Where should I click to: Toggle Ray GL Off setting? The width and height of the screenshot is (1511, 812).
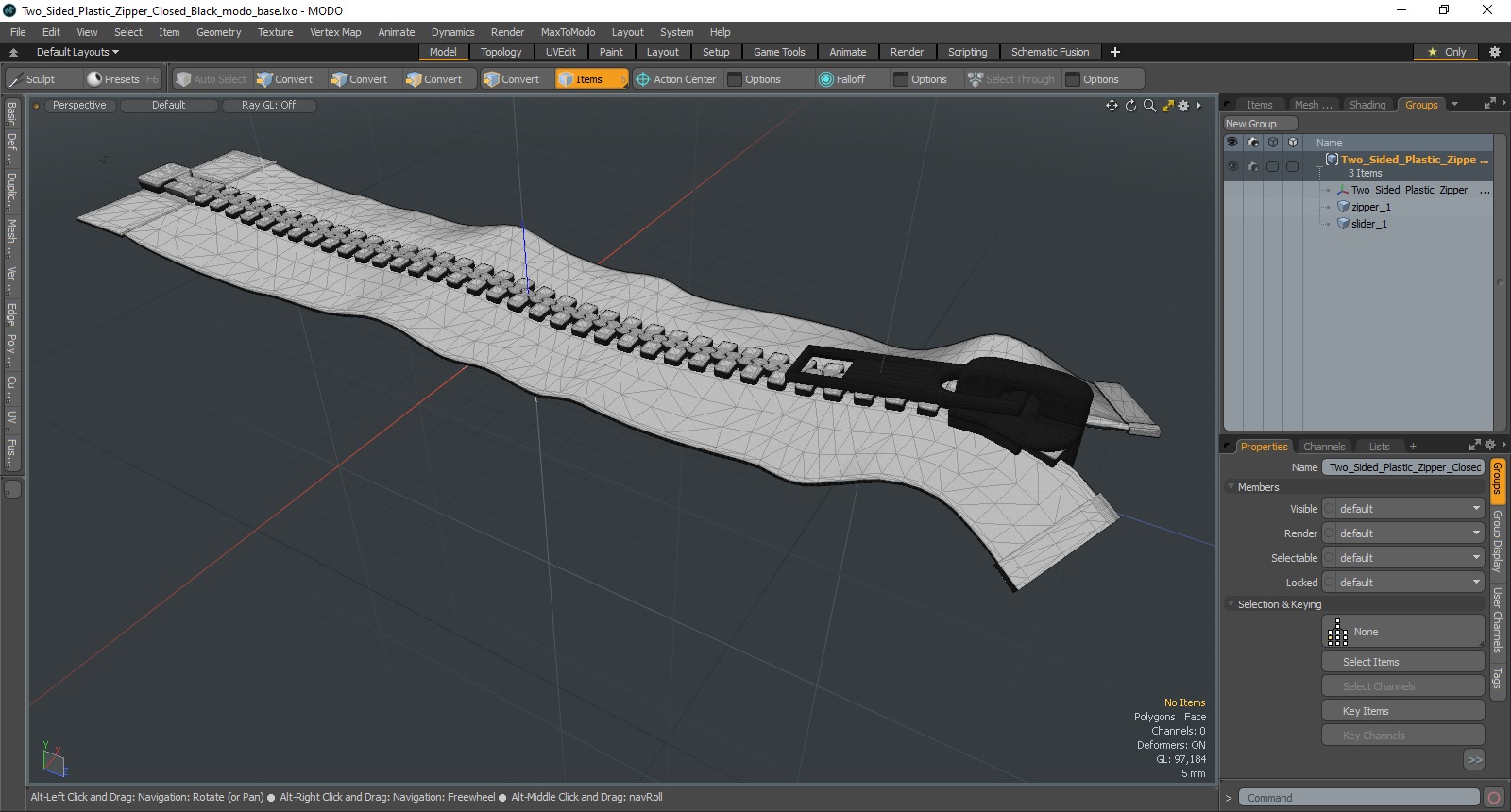pyautogui.click(x=268, y=106)
